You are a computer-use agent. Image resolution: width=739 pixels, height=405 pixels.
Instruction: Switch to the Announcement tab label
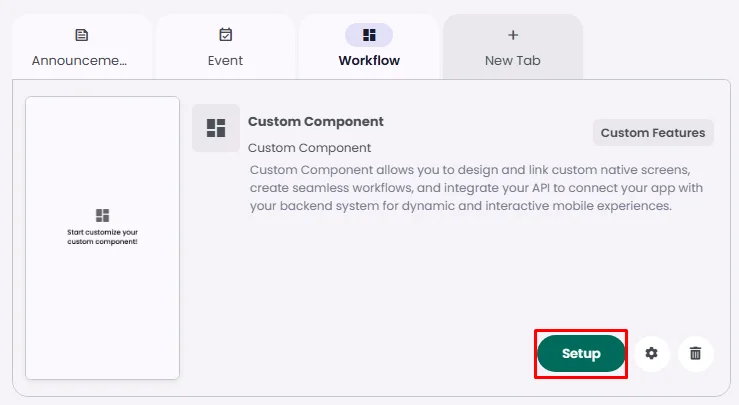tap(80, 60)
